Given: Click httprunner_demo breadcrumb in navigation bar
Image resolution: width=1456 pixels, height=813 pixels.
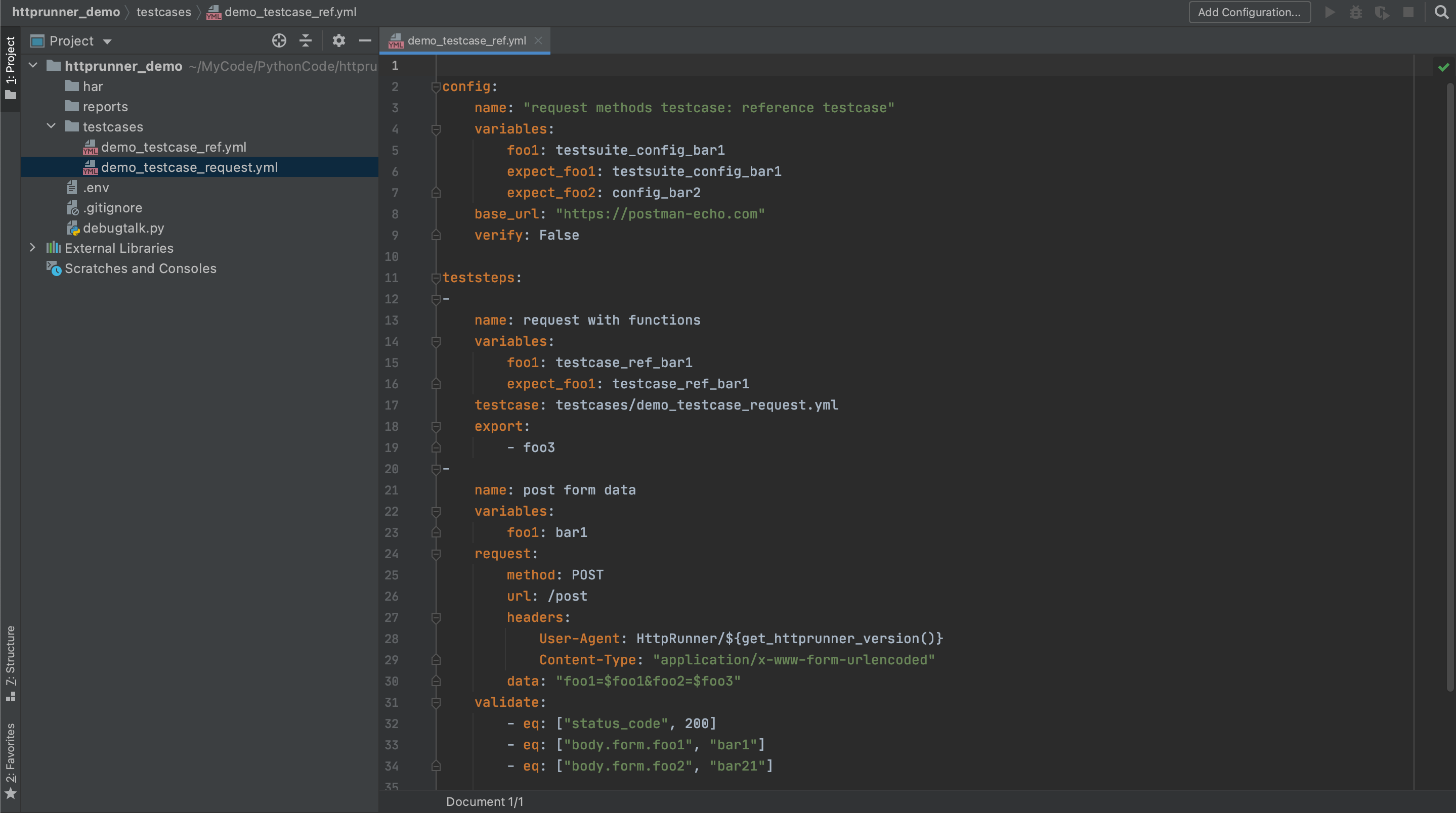Looking at the screenshot, I should point(66,12).
